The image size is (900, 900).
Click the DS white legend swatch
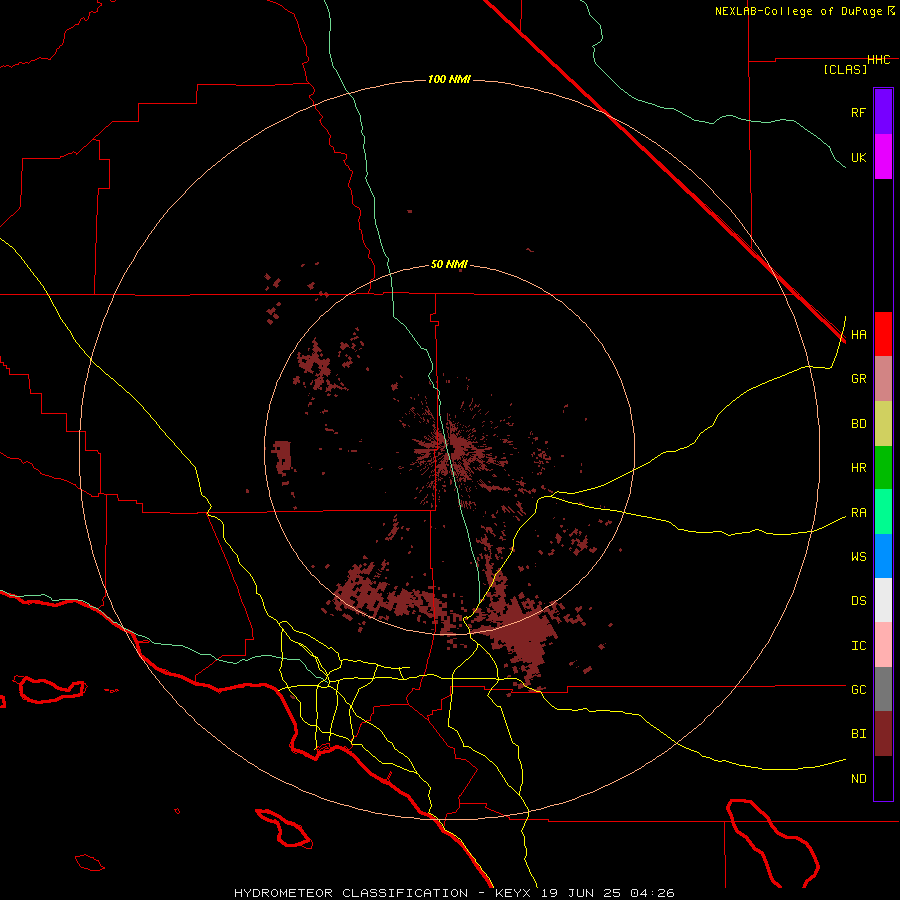(883, 600)
